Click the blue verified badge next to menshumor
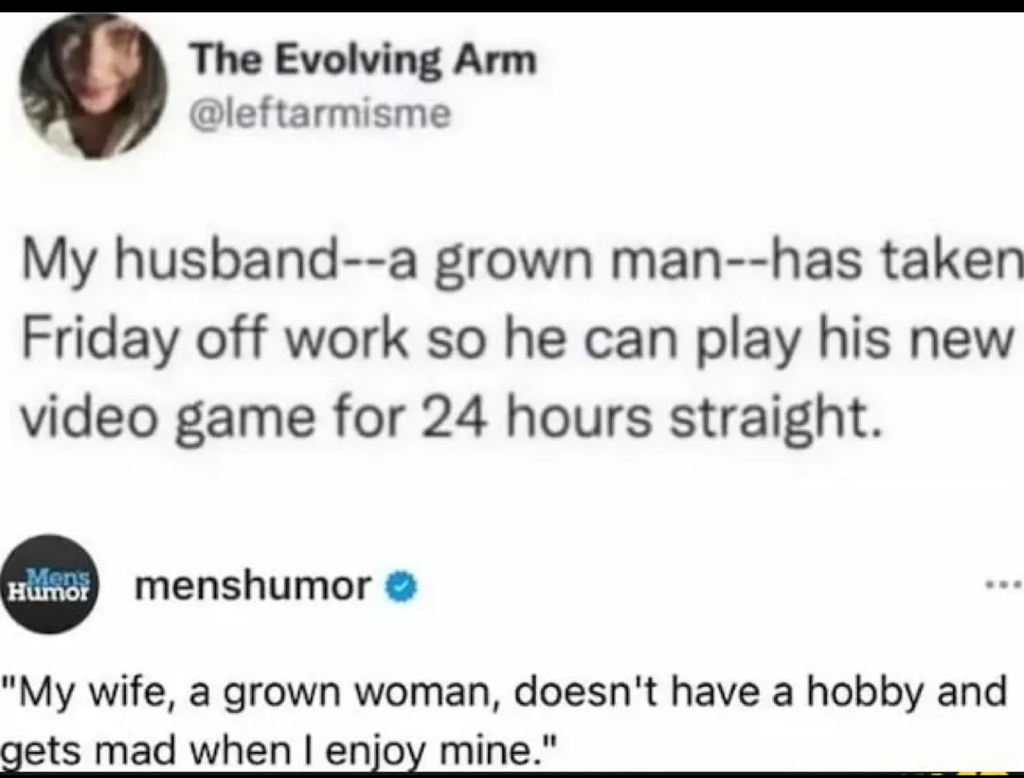The image size is (1024, 778). pyautogui.click(x=402, y=587)
